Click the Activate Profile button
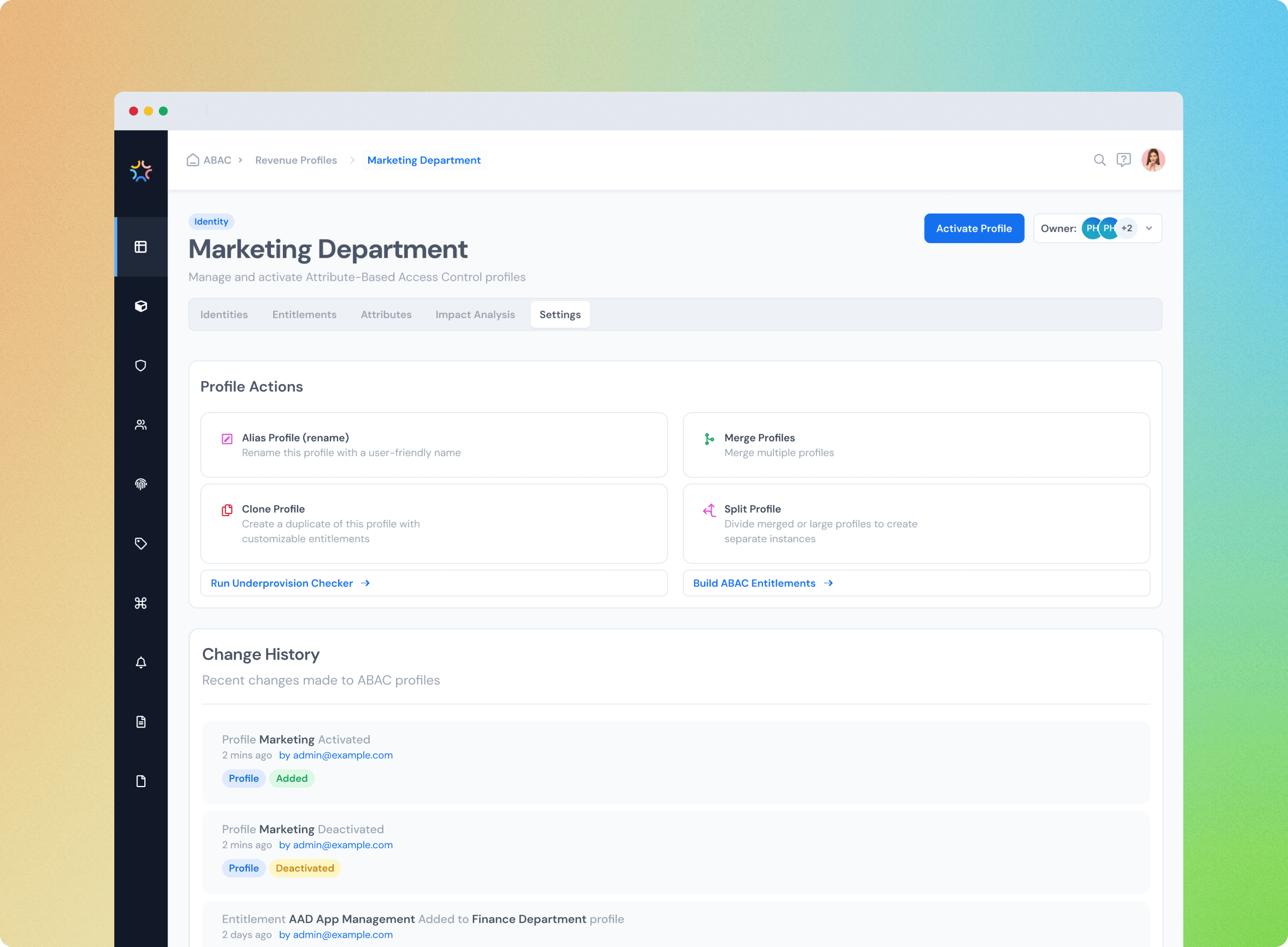The height and width of the screenshot is (947, 1288). [974, 229]
